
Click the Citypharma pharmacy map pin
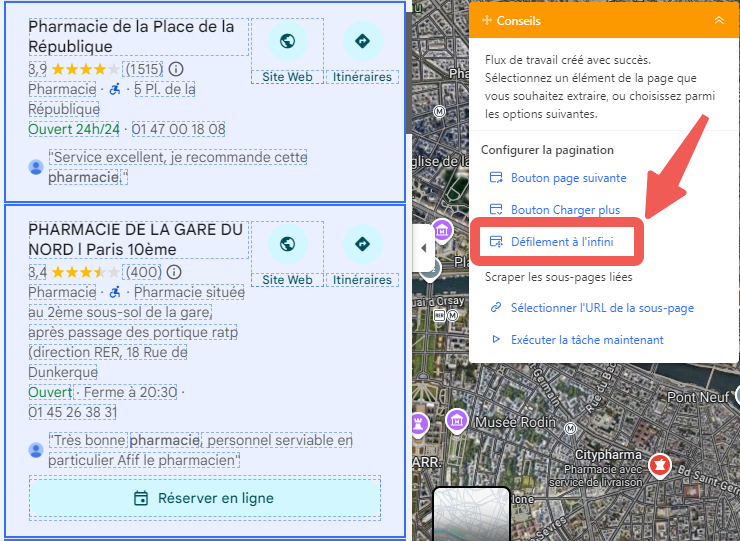[659, 466]
